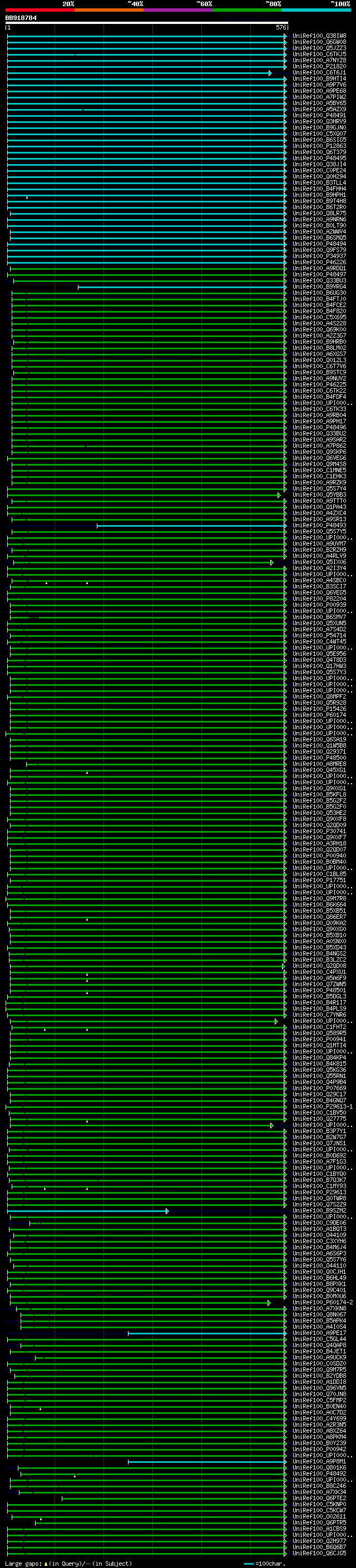Click the yellow Large gaps legend triangle
The image size is (356, 1568).
[46, 1564]
